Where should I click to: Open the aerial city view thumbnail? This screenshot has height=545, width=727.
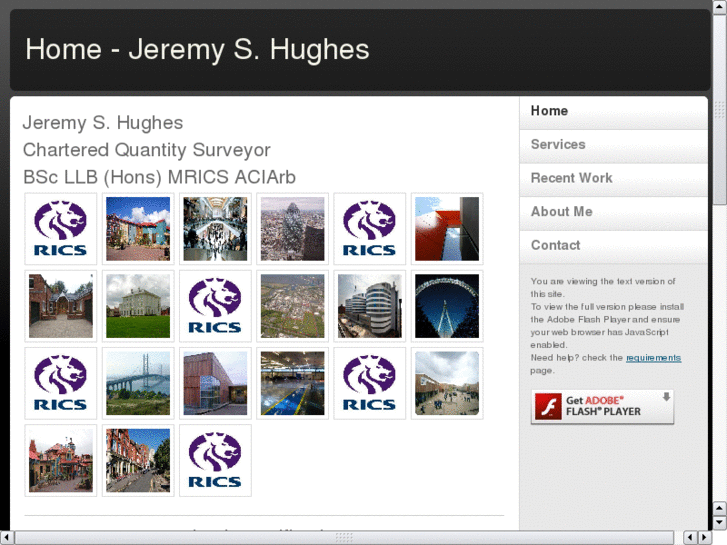(x=293, y=306)
